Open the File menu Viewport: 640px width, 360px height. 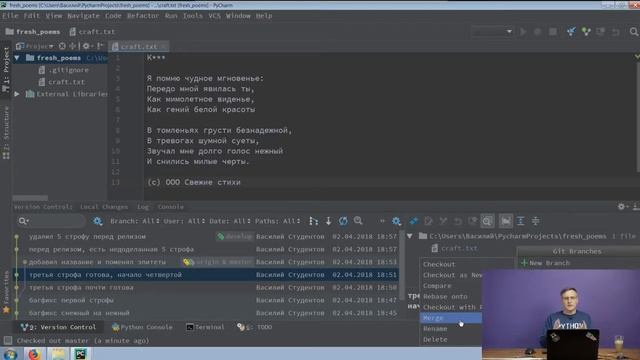coord(10,16)
